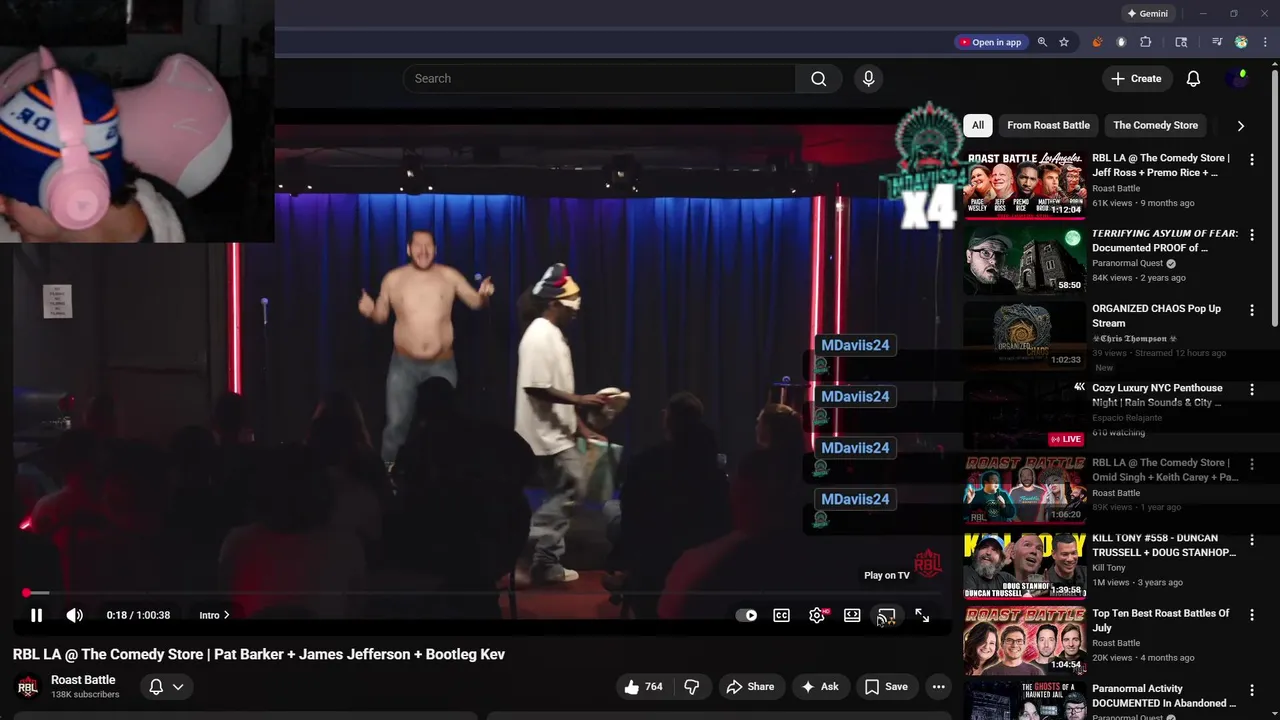Open more options for Jeff Ross video

tap(1251, 159)
